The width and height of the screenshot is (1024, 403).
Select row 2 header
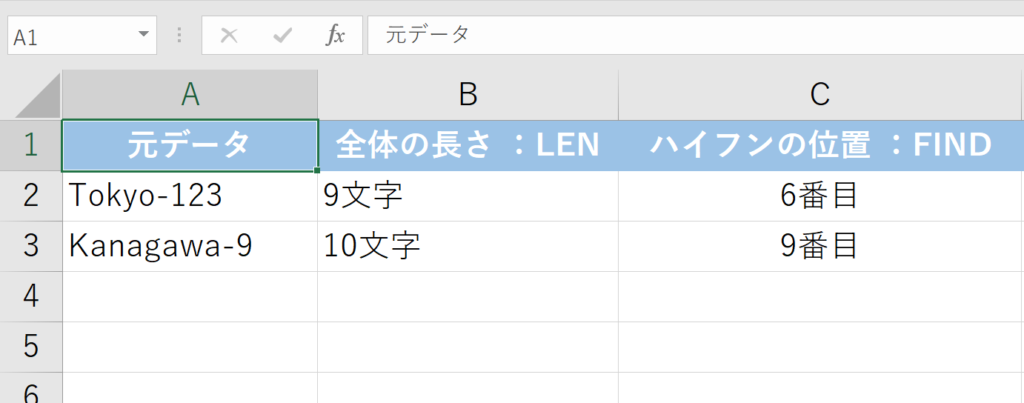coord(30,196)
